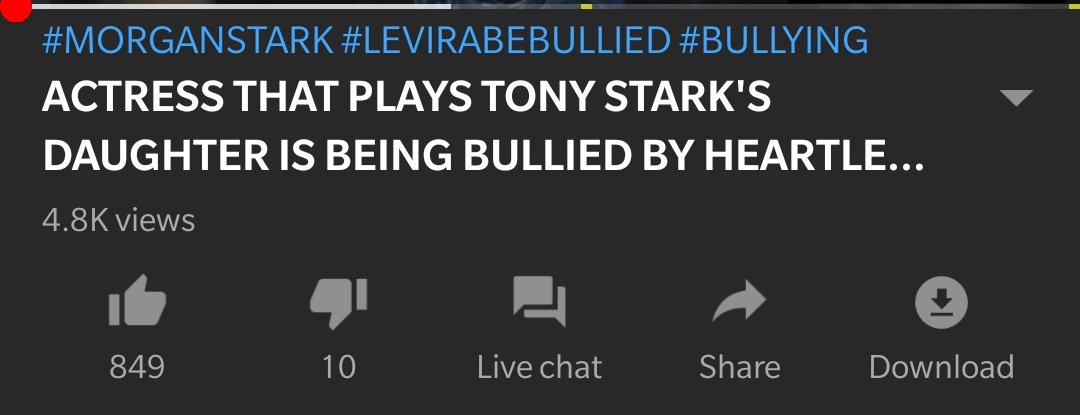The width and height of the screenshot is (1080, 415).
Task: Tap the Download circle arrow icon
Action: pos(941,302)
